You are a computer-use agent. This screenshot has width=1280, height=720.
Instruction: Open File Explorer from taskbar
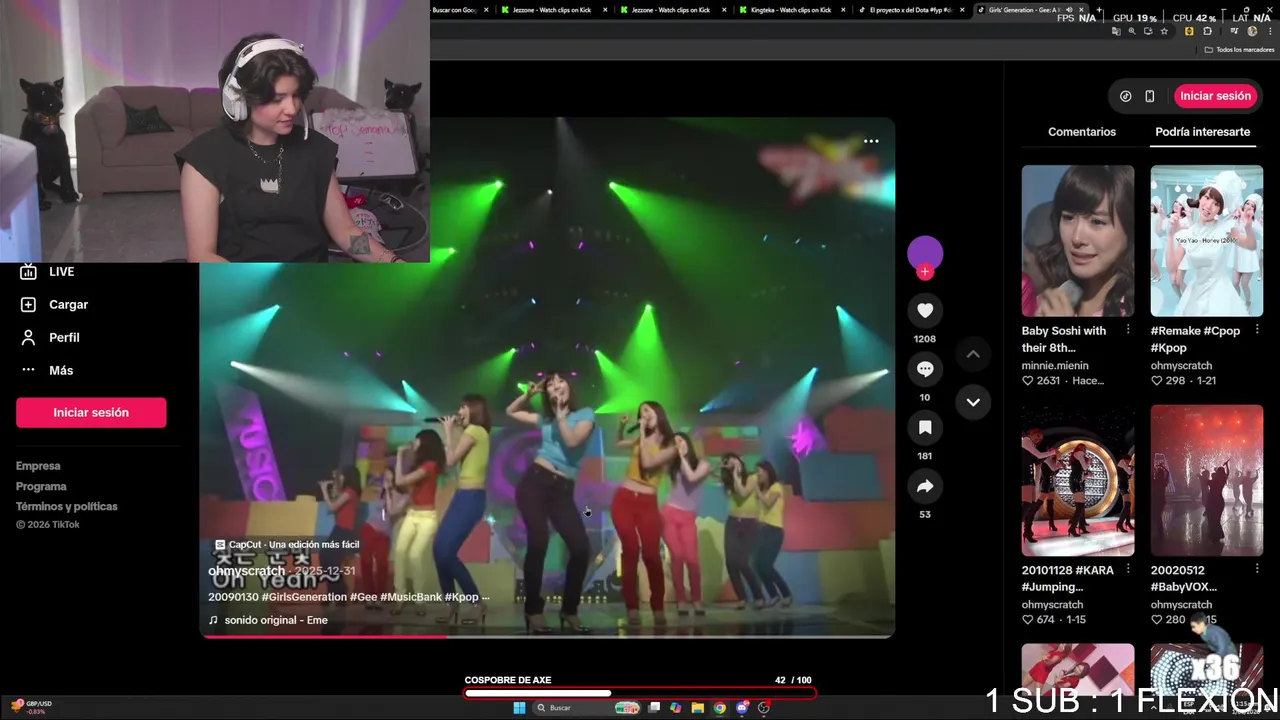pyautogui.click(x=697, y=708)
